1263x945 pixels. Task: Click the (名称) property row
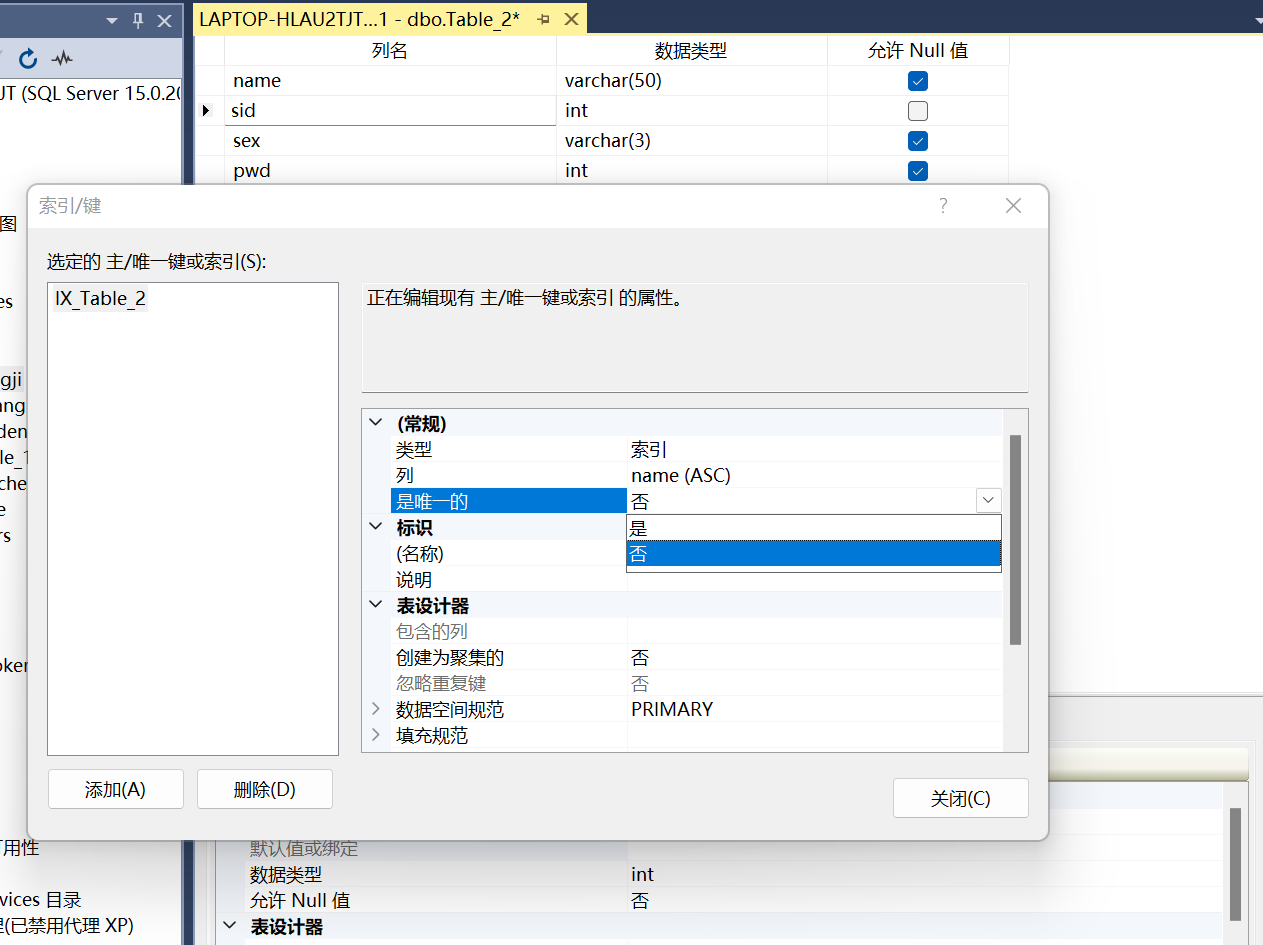tap(509, 553)
